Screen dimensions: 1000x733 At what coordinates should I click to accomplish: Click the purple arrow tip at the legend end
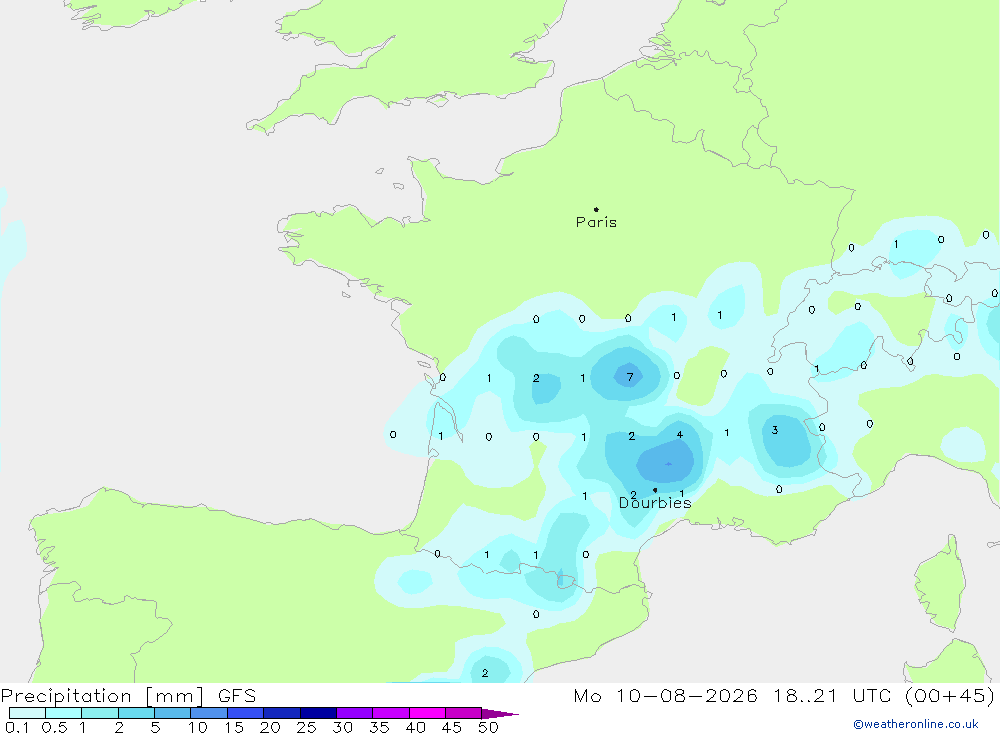point(500,714)
